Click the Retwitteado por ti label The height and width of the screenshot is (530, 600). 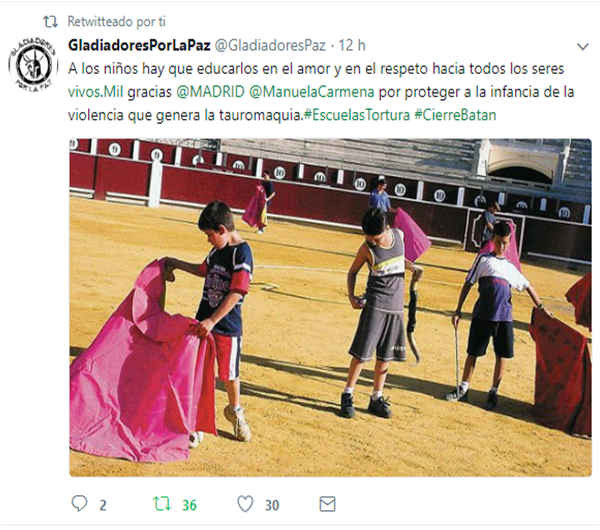tap(116, 21)
